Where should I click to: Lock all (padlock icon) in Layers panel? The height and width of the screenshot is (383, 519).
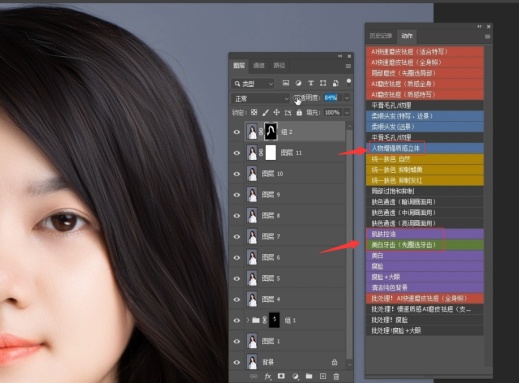tap(299, 112)
